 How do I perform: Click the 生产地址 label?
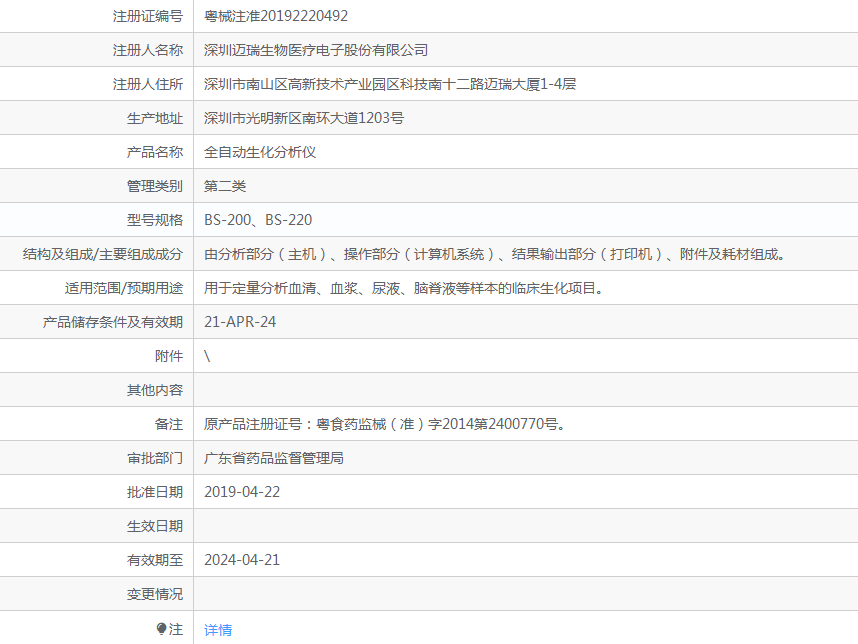coord(155,118)
